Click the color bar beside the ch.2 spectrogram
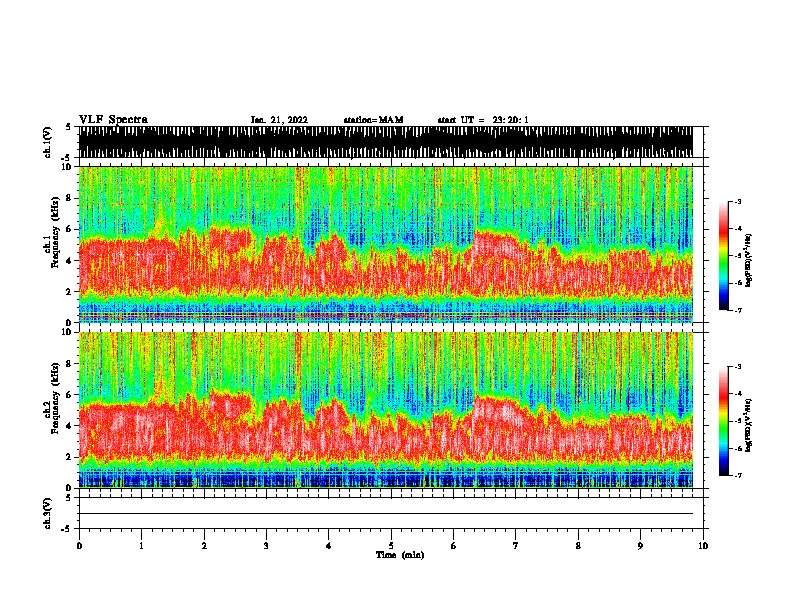The image size is (792, 612). click(x=724, y=421)
